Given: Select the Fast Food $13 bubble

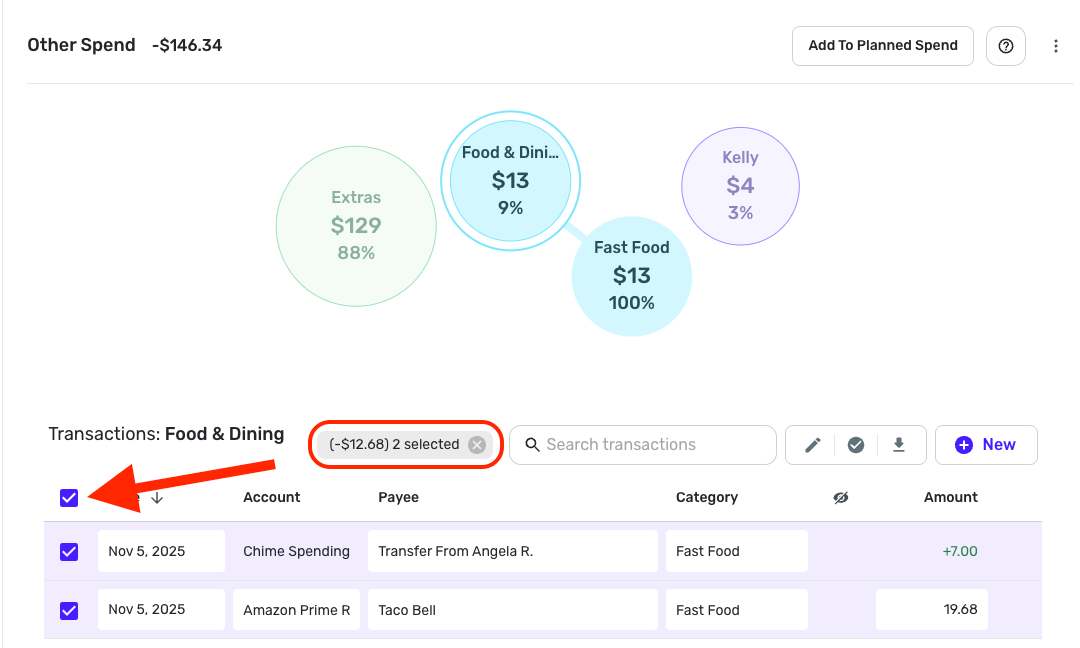Looking at the screenshot, I should 631,275.
